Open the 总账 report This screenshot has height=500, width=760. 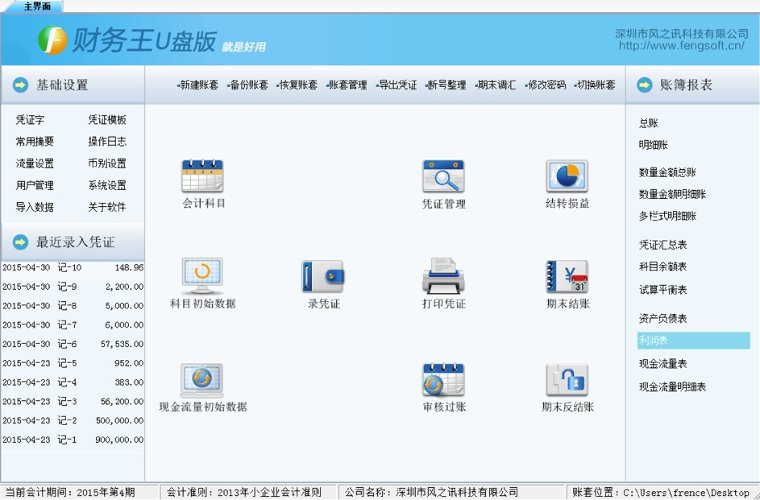[649, 123]
